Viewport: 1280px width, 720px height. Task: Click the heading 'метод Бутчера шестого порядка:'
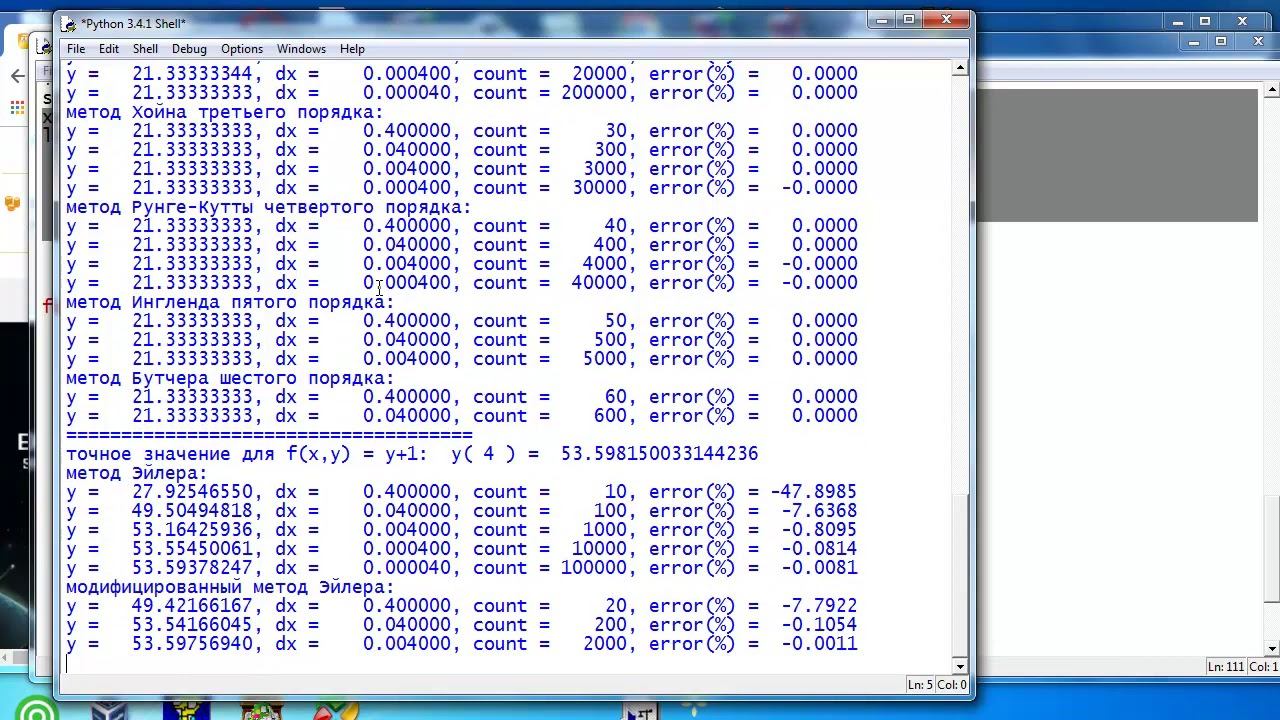point(230,378)
